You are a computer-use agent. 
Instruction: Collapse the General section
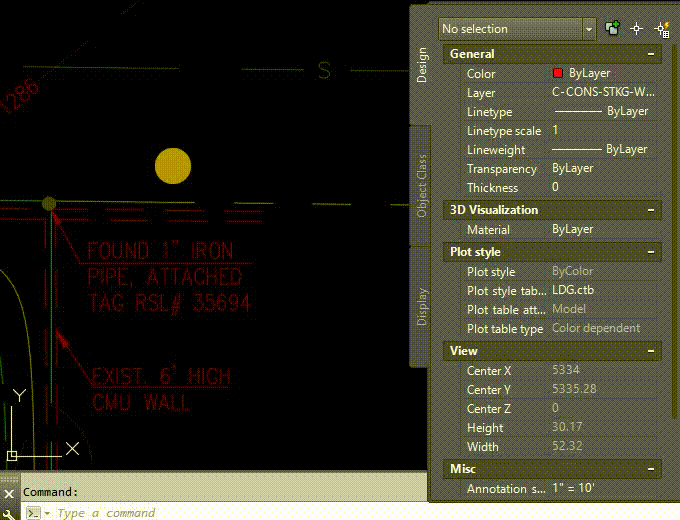coord(651,54)
